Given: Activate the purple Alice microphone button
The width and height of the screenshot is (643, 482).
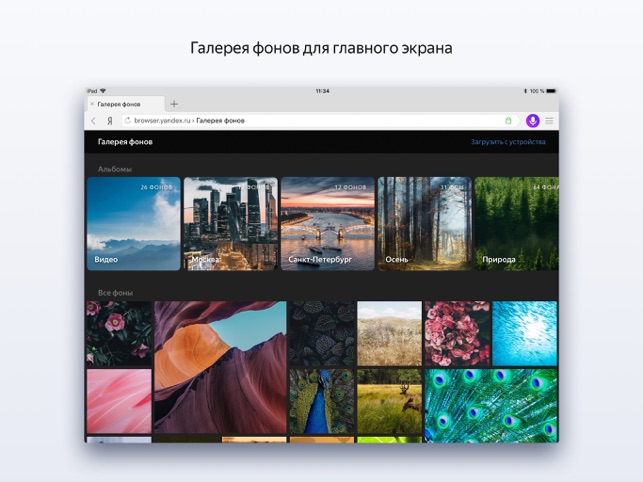Looking at the screenshot, I should click(x=532, y=121).
